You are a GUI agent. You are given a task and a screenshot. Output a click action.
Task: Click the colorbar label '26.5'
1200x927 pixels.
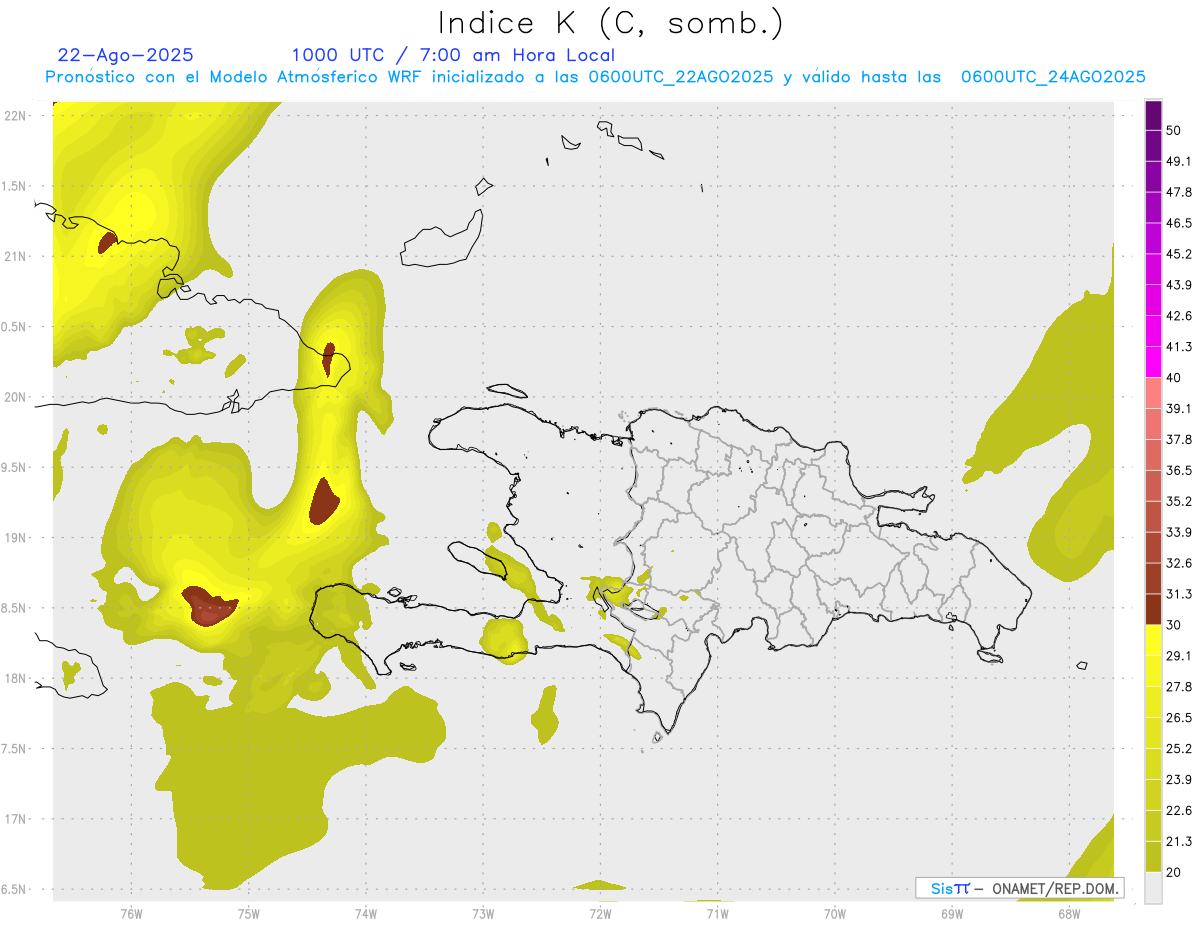coord(1179,717)
